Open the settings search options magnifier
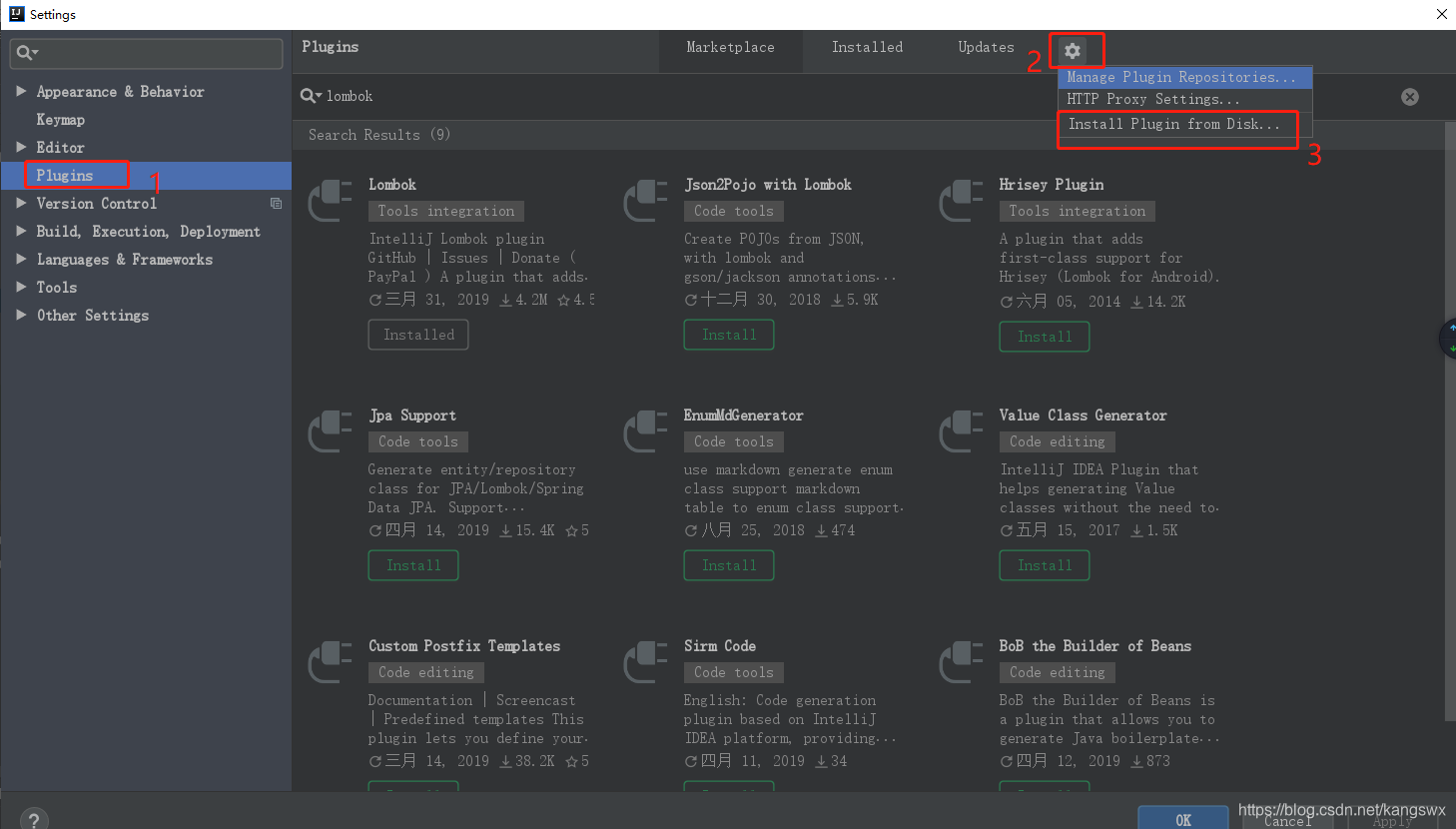The image size is (1456, 829). 26,53
